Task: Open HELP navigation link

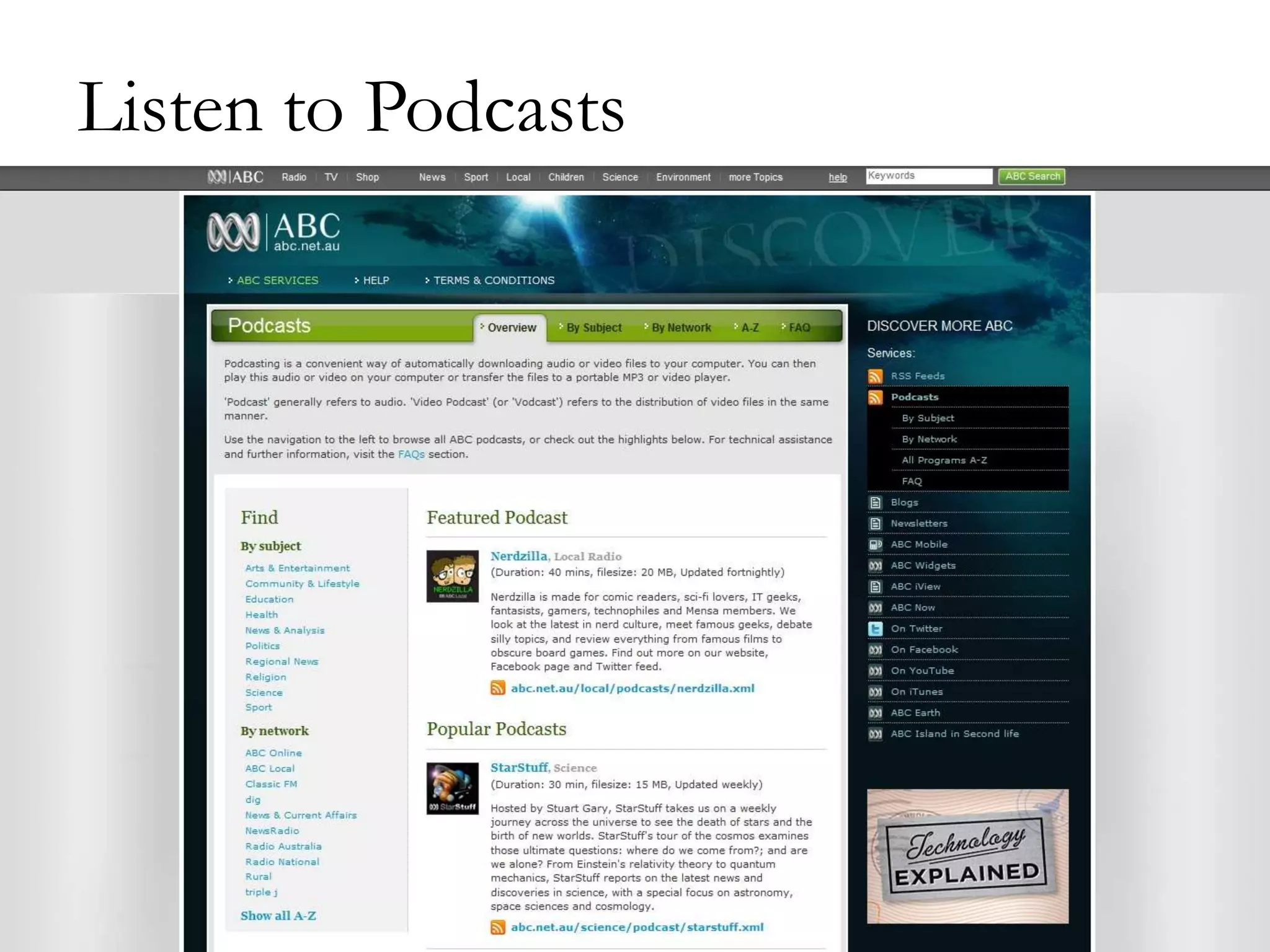Action: pos(376,281)
